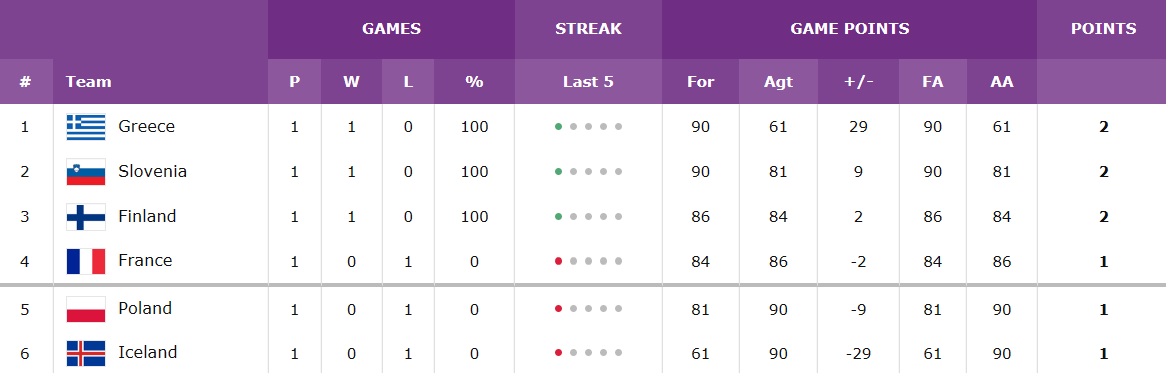
Task: Click the Poland flag icon
Action: 86,309
